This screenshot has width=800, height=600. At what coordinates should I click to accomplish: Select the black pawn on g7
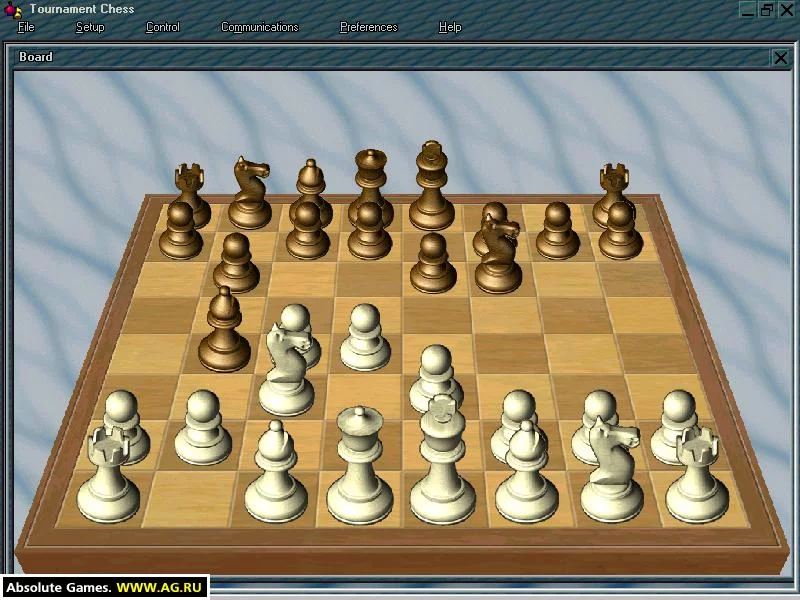558,231
